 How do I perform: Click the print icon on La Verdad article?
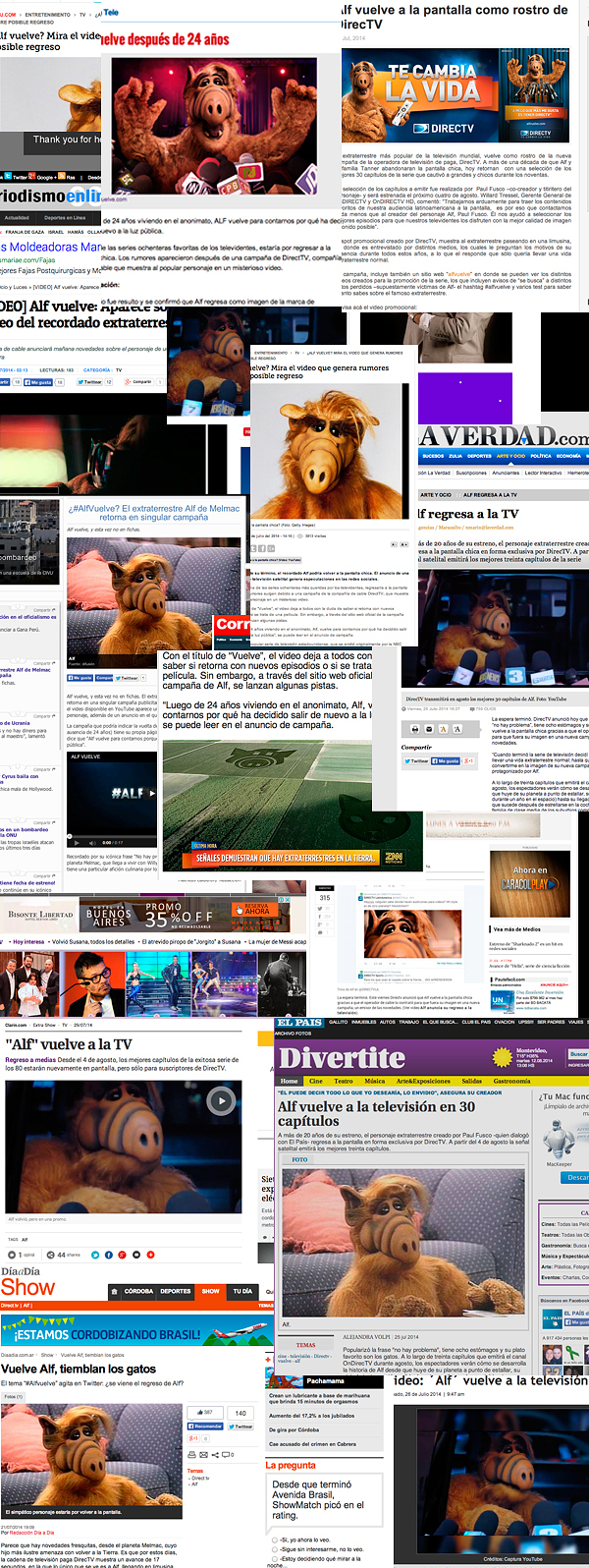[x=414, y=729]
